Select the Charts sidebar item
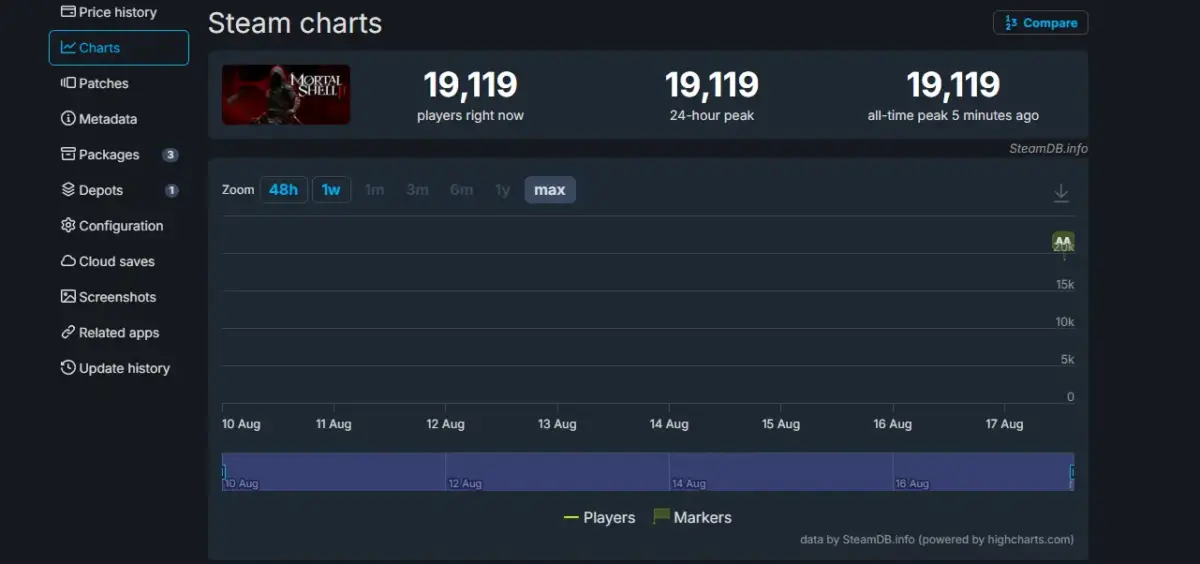This screenshot has width=1200, height=564. click(x=118, y=48)
